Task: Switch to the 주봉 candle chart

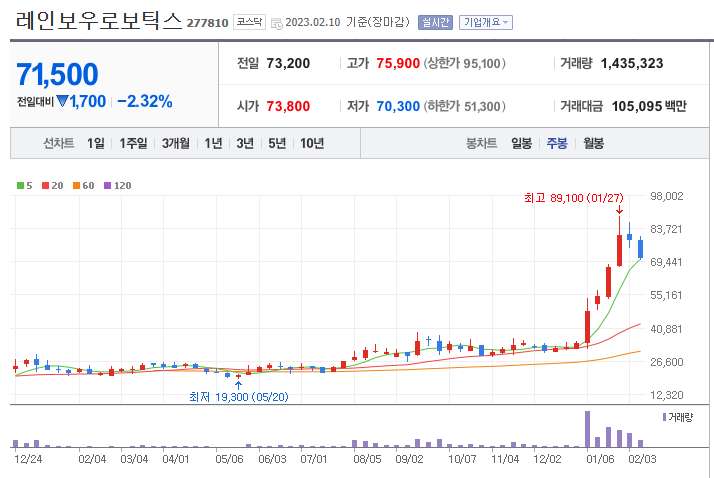Action: (557, 143)
